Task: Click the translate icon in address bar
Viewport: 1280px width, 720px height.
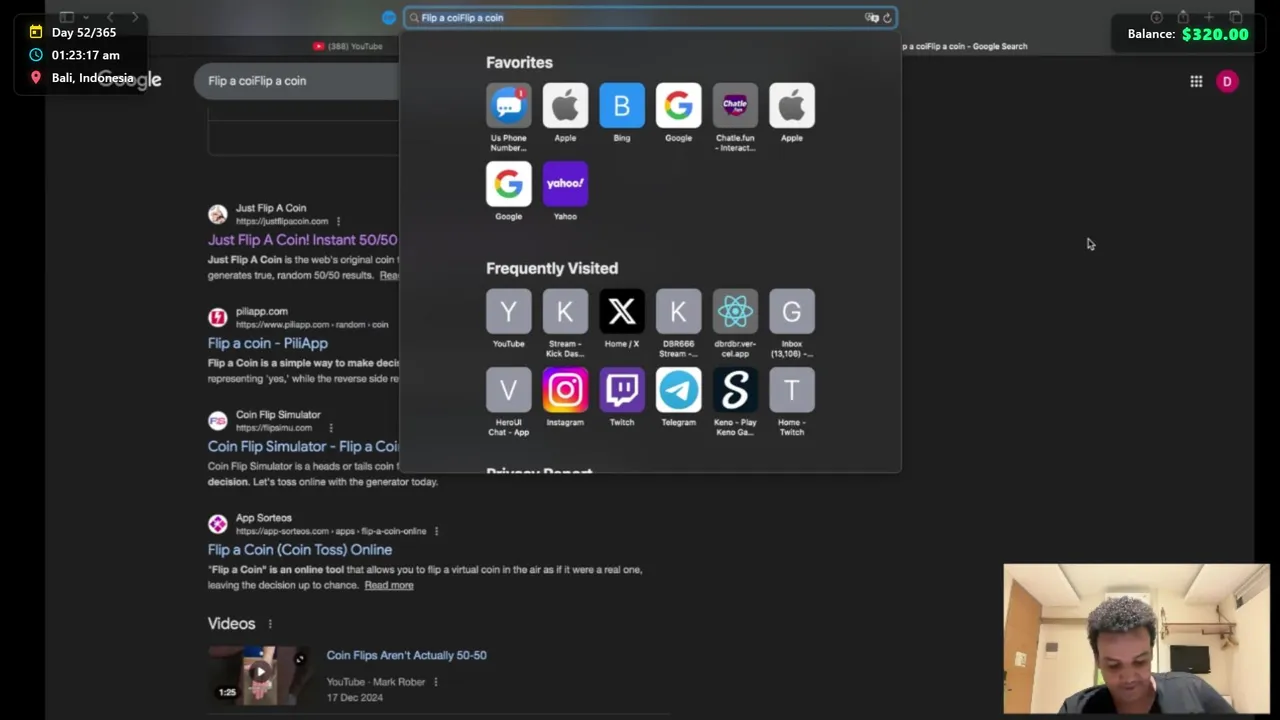Action: [871, 18]
